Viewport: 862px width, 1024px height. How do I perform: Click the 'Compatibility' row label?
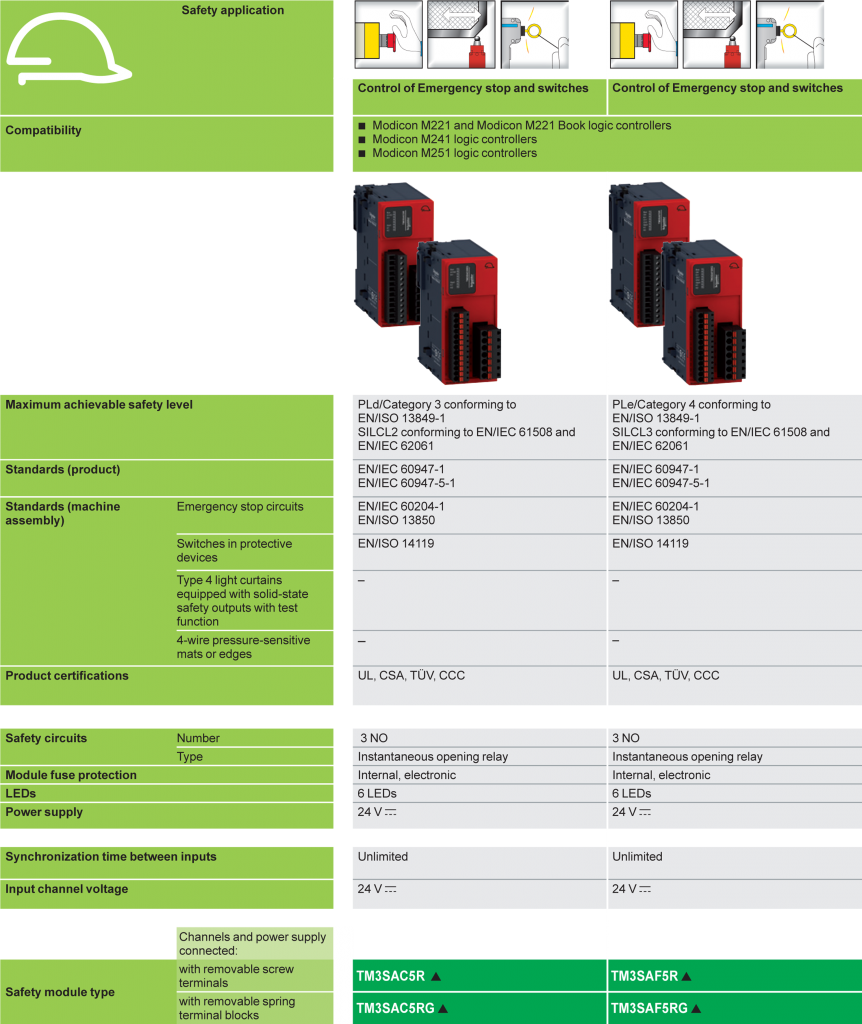point(44,130)
